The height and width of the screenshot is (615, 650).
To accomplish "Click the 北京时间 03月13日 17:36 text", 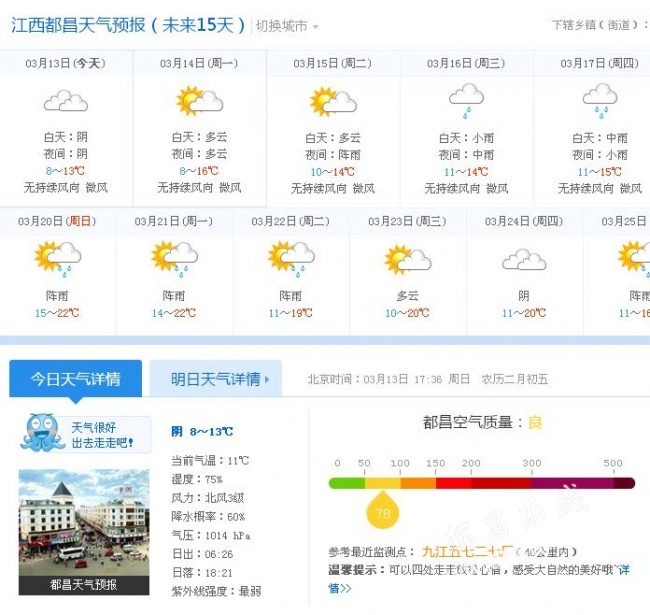I will tap(375, 379).
